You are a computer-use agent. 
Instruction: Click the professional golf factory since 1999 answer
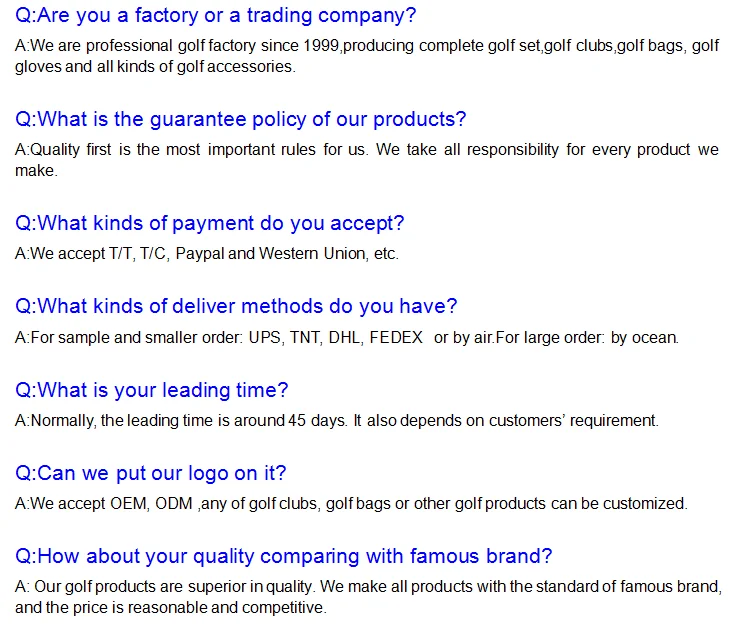coord(367,46)
